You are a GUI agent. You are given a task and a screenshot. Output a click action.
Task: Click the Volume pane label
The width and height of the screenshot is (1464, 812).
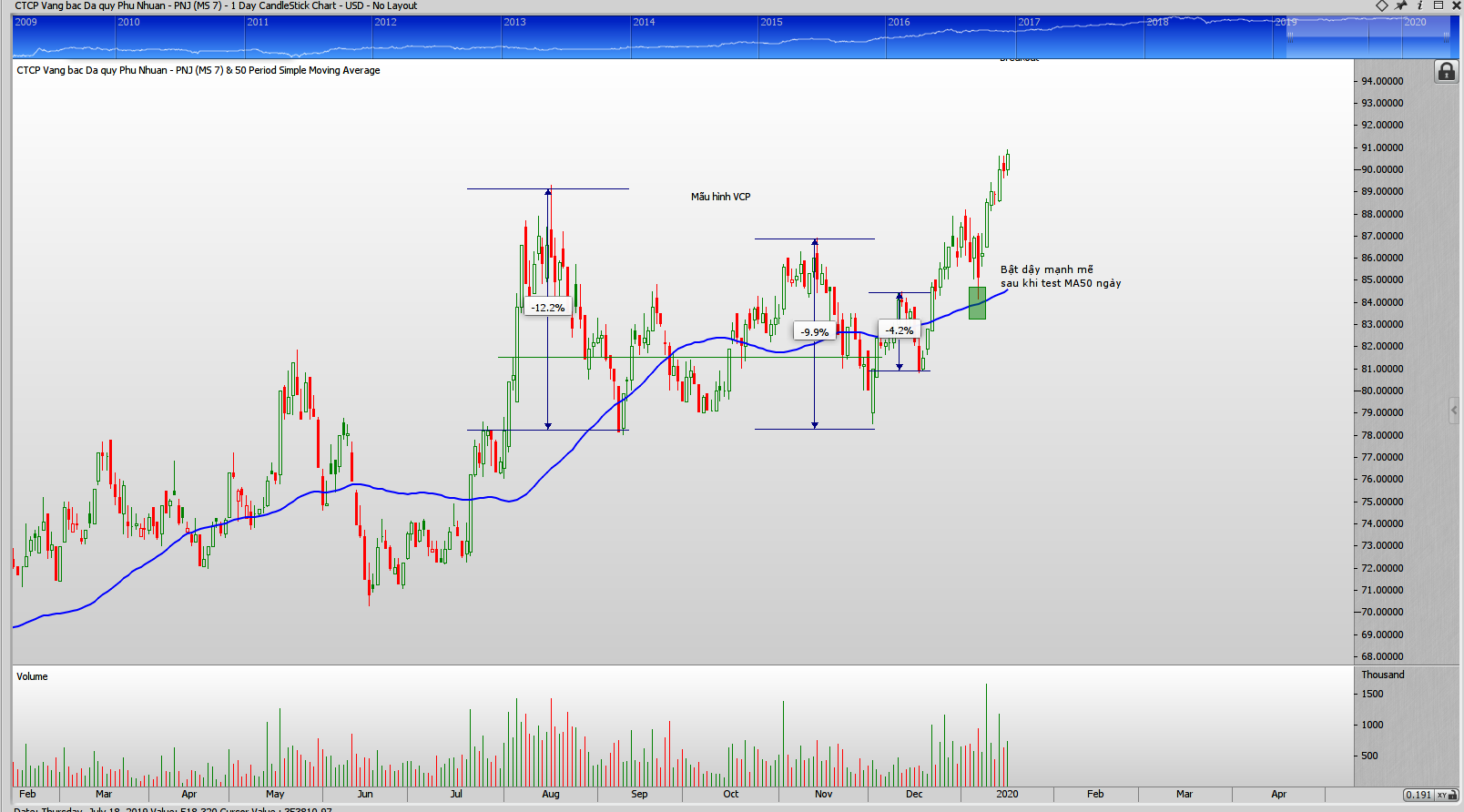(x=32, y=676)
